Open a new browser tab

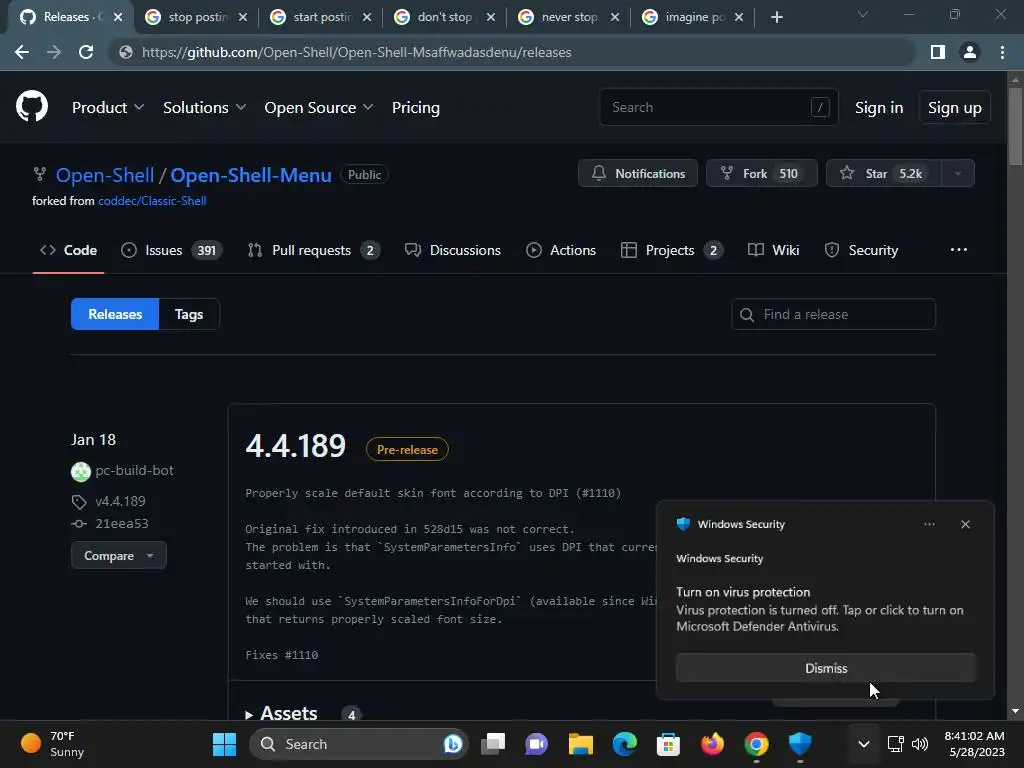click(776, 17)
